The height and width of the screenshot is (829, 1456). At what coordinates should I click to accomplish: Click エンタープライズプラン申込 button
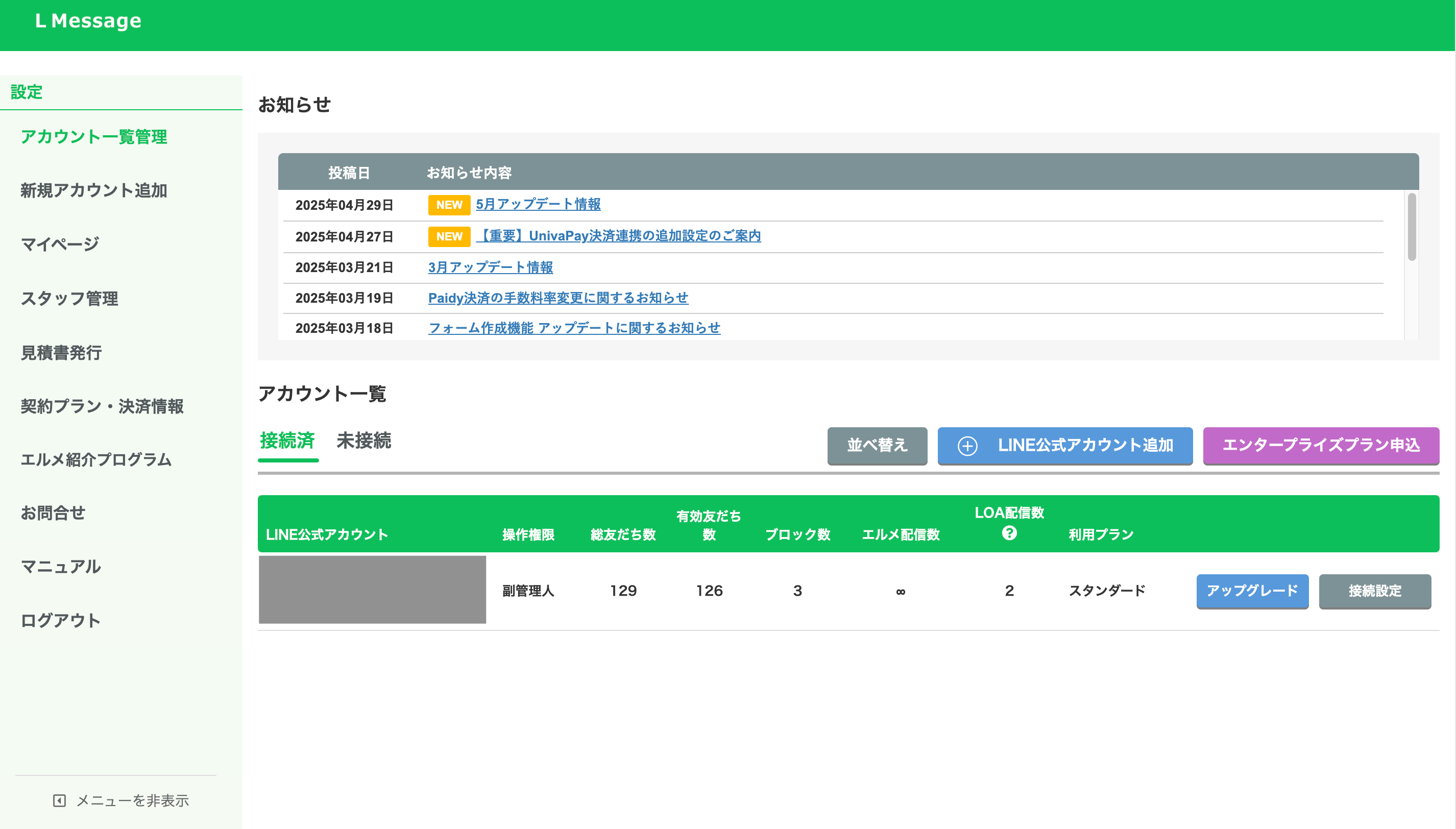(x=1321, y=445)
